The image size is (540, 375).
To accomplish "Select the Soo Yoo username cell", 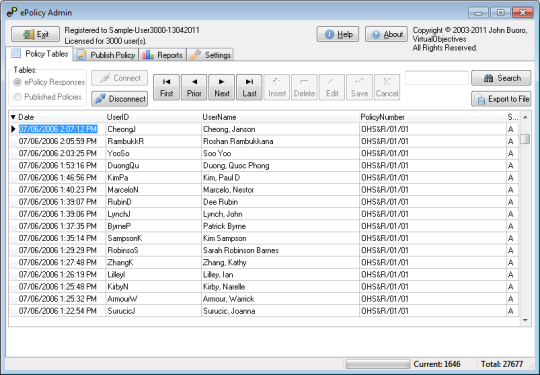I will coord(280,154).
